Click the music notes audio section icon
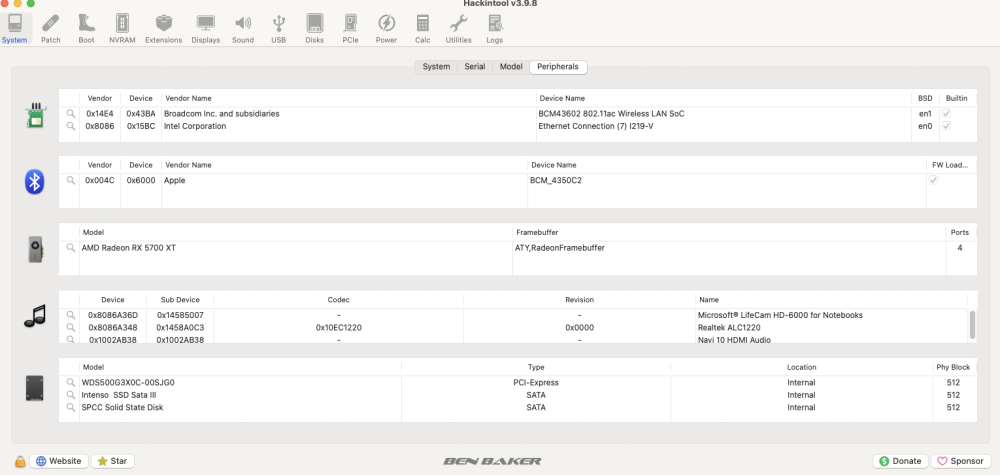1000x475 pixels. pos(35,316)
